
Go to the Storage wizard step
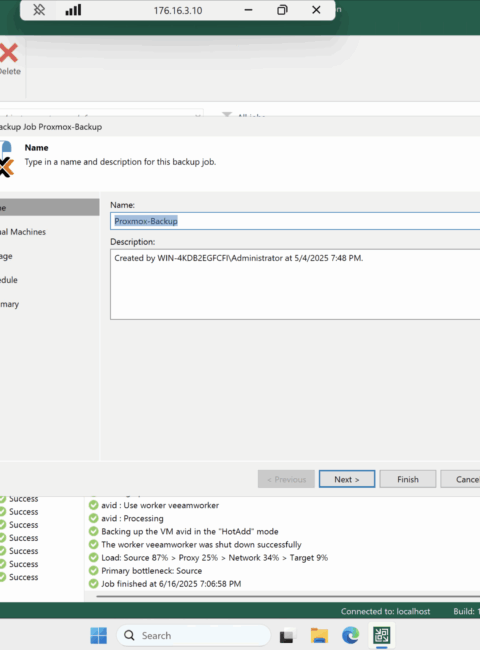tap(7, 256)
